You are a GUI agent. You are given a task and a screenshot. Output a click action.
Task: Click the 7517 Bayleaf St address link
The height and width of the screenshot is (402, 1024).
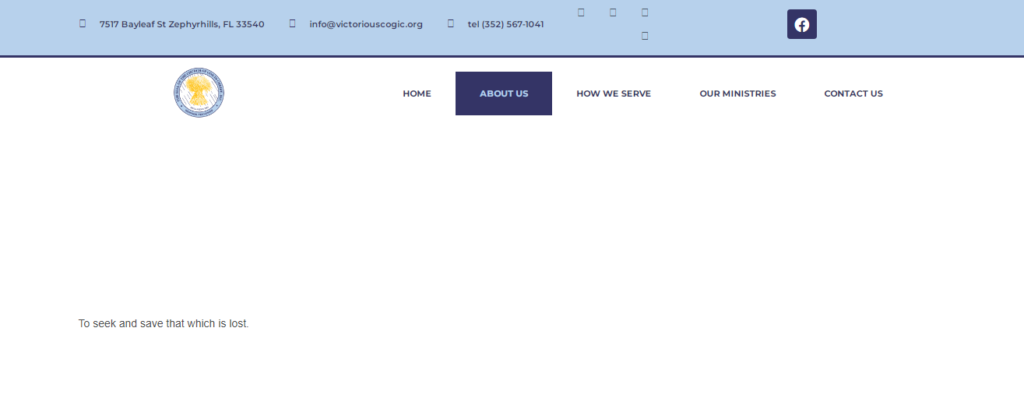pos(181,24)
